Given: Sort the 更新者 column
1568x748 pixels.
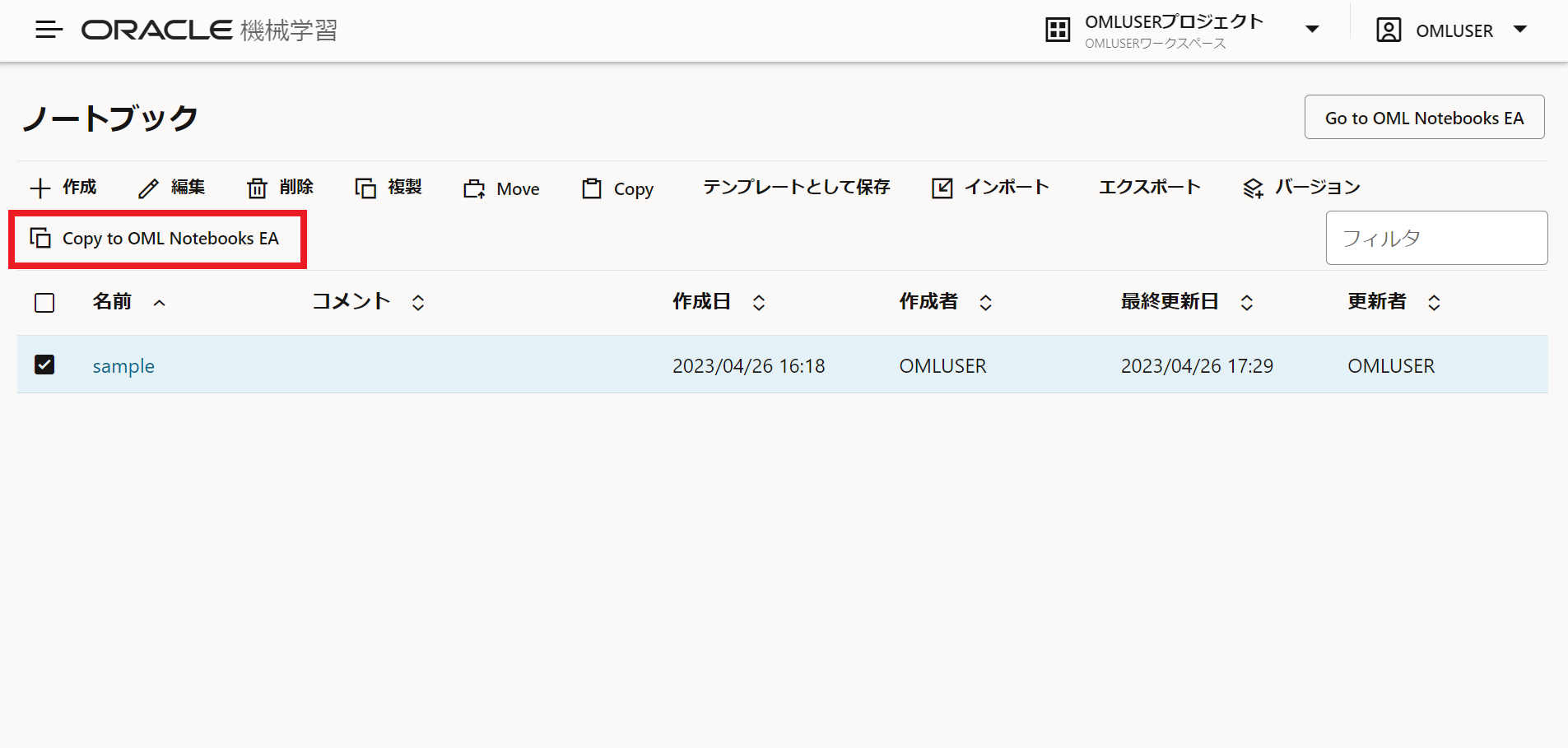Looking at the screenshot, I should coord(1434,303).
